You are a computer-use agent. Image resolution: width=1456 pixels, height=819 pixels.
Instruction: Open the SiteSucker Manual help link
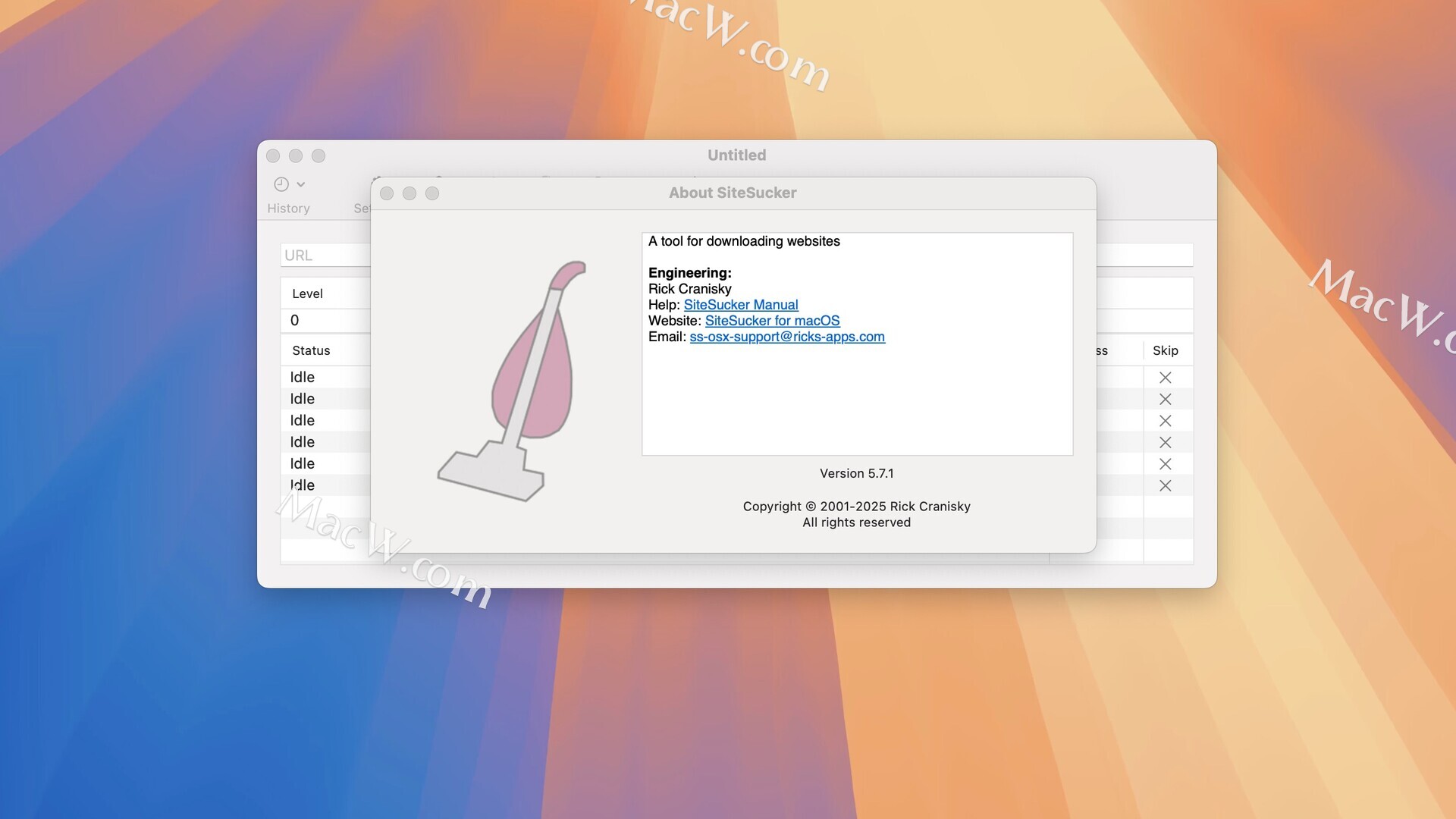coord(741,305)
